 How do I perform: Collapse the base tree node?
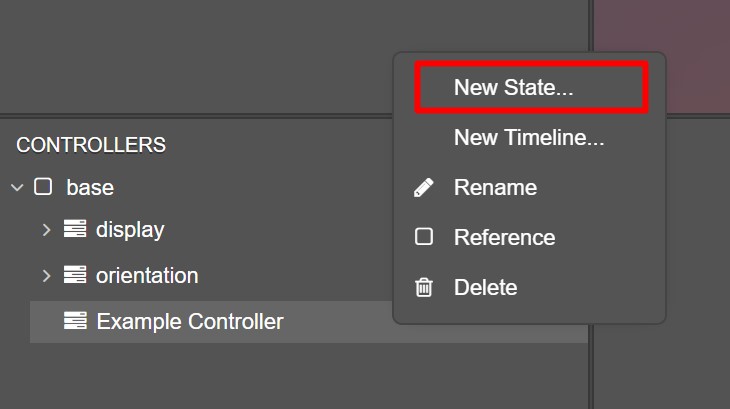(17, 188)
